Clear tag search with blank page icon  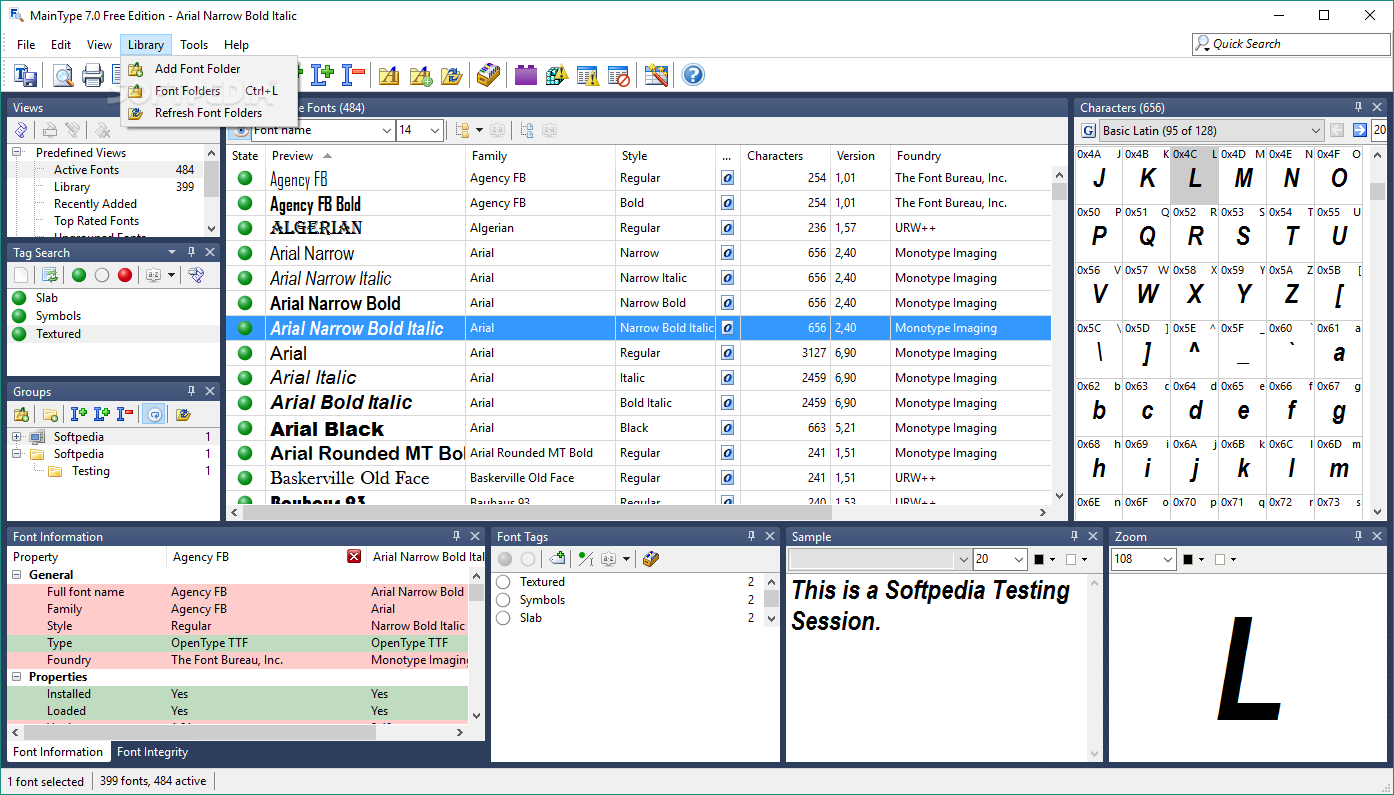click(21, 275)
